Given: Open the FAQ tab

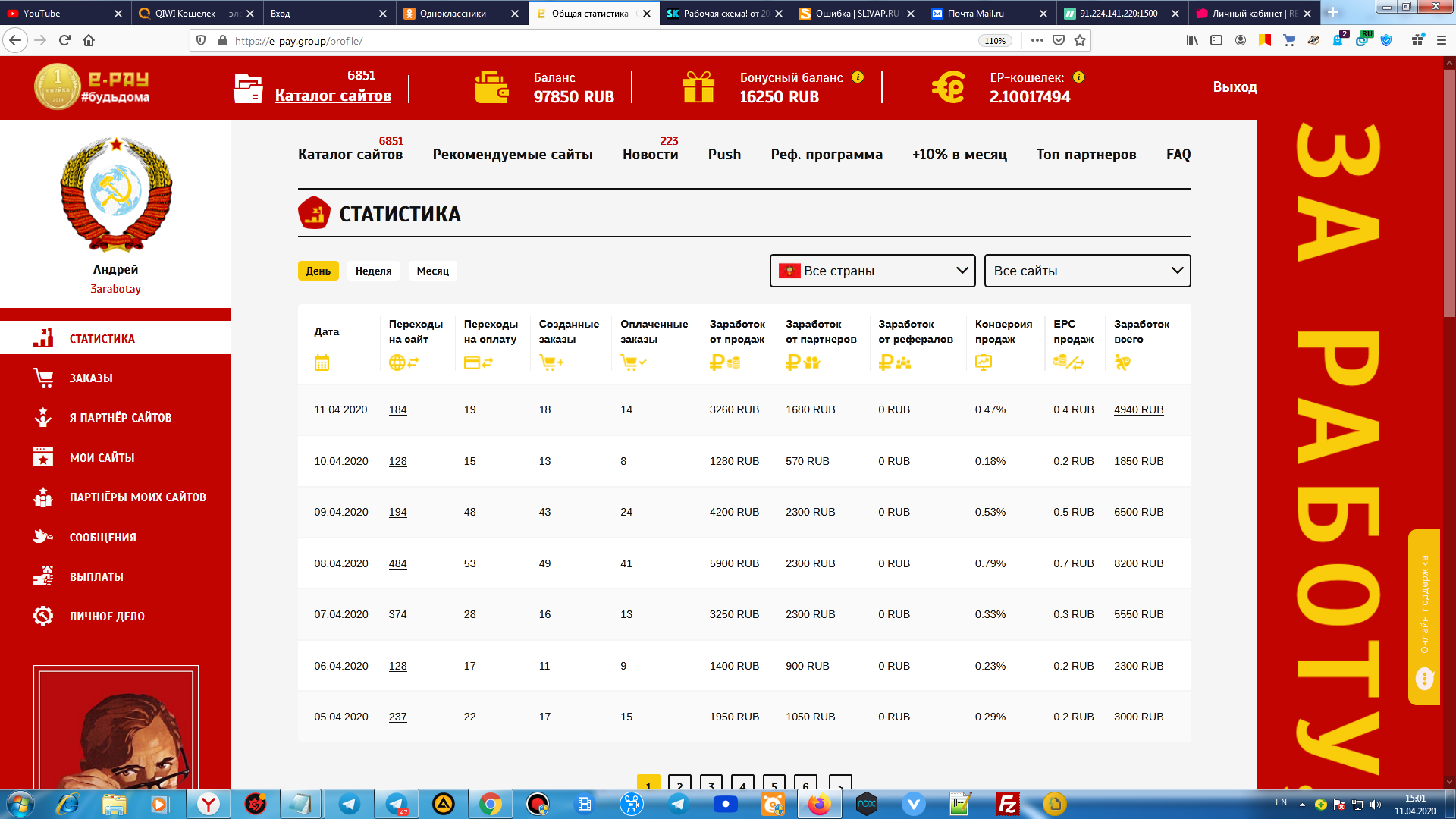Looking at the screenshot, I should click(x=1178, y=154).
